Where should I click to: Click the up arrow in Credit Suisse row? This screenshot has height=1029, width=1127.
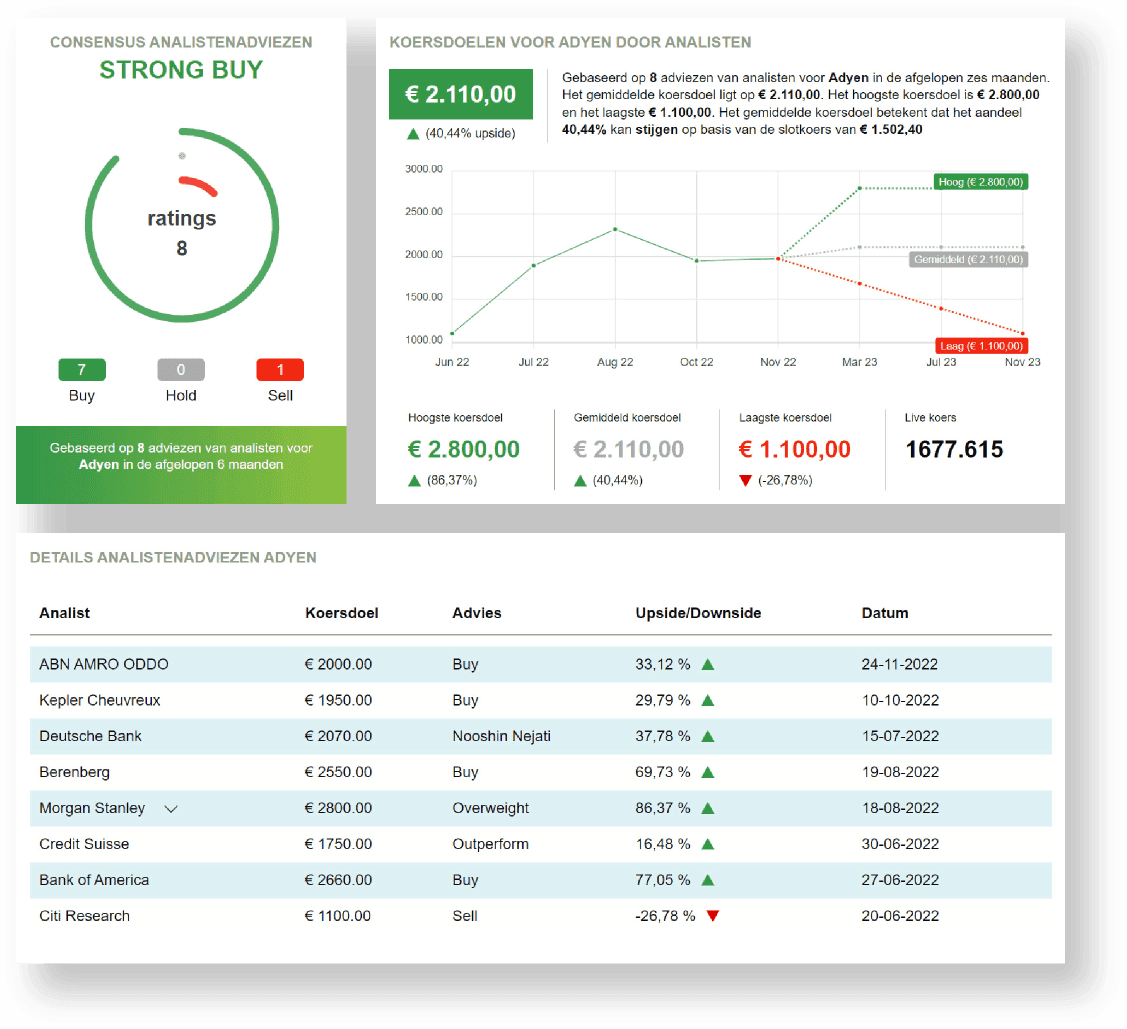[708, 844]
